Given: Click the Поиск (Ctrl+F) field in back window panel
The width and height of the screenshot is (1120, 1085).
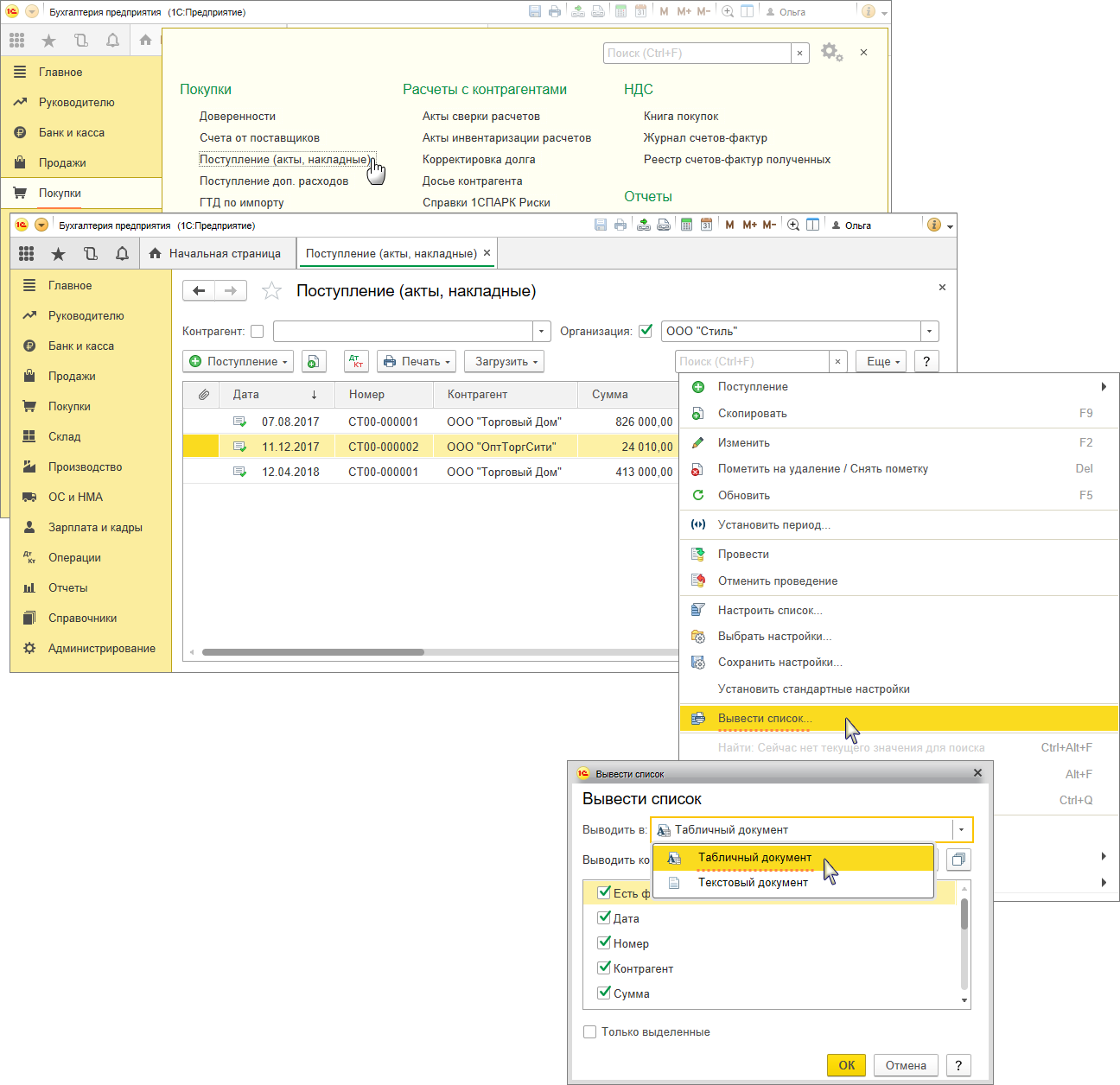Looking at the screenshot, I should pyautogui.click(x=697, y=53).
